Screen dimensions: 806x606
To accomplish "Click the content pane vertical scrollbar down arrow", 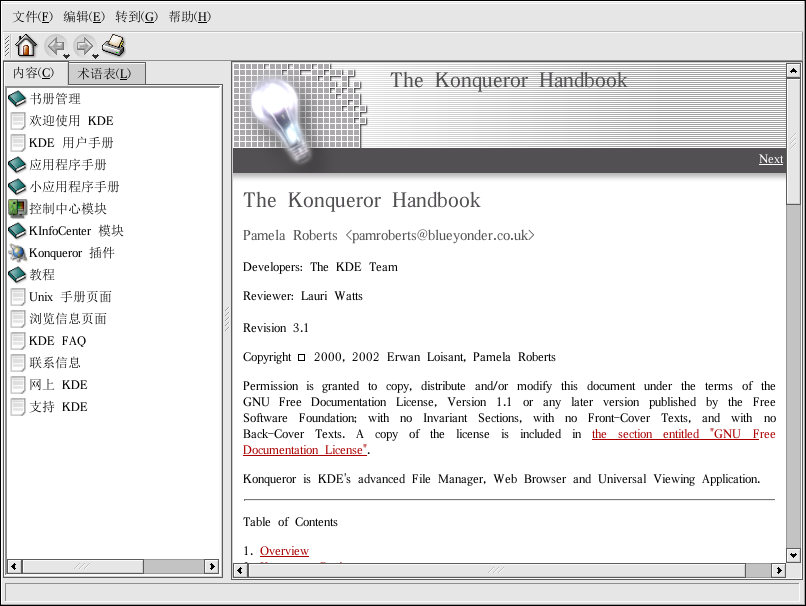I will point(793,555).
